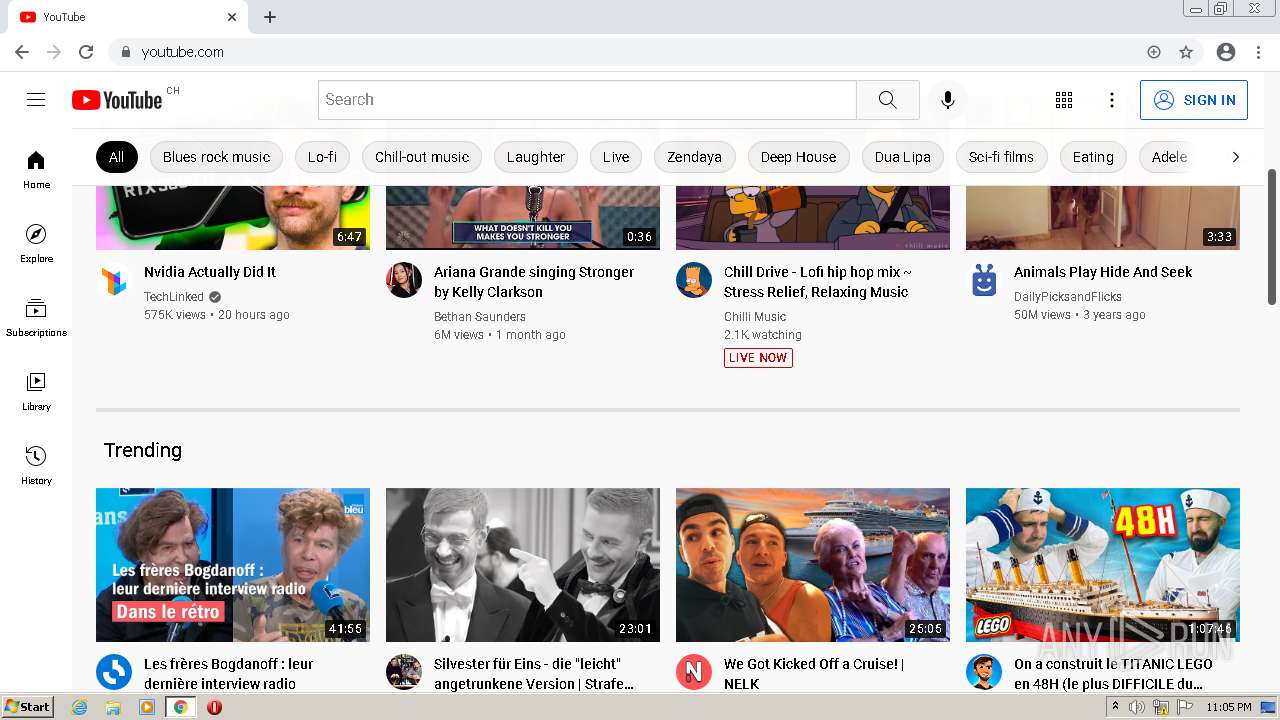Open file explorer from taskbar

(x=113, y=707)
